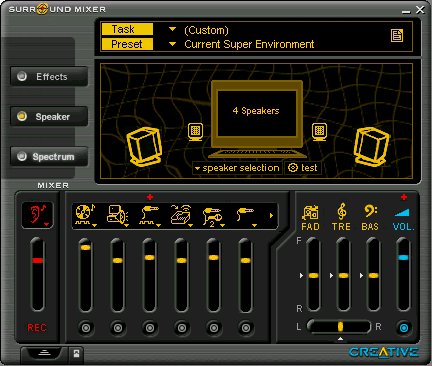The width and height of the screenshot is (432, 366).
Task: Click the recording ear source icon
Action: (38, 215)
